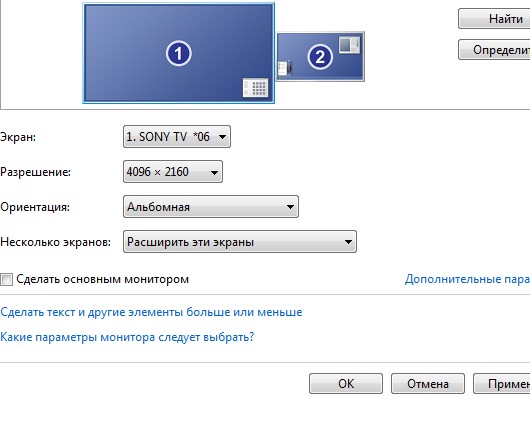
Task: Open 'Какие параметры монитора следует выбрать?' link
Action: 127,337
